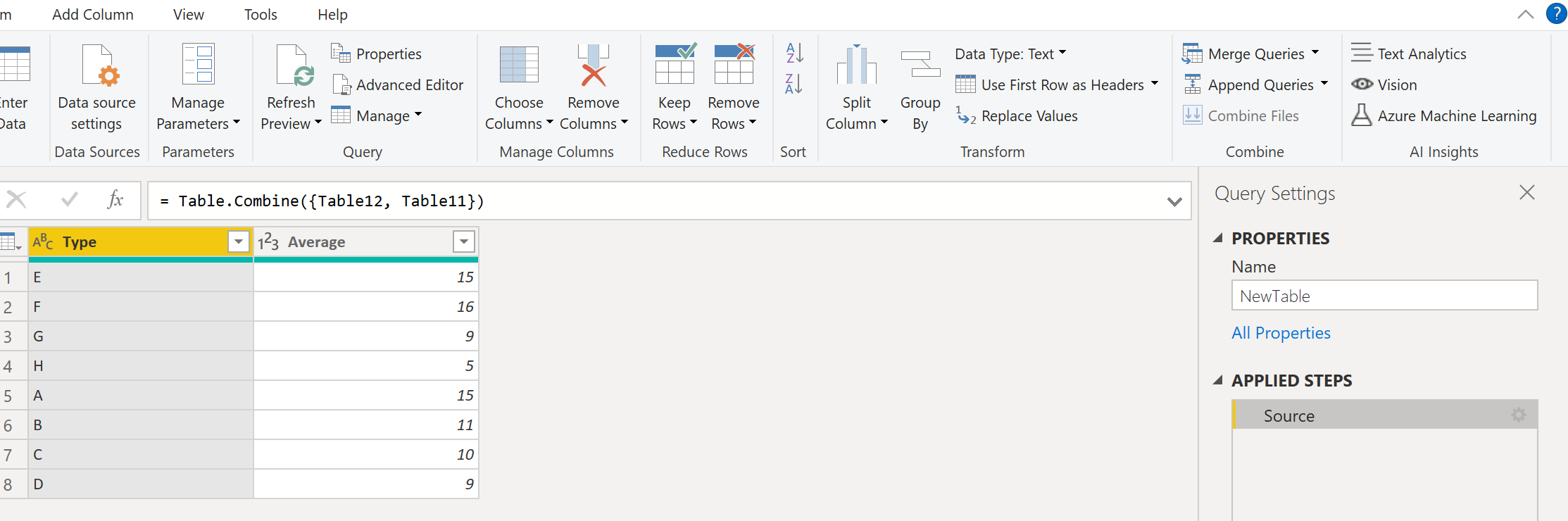Open the Add Column tab

(93, 14)
